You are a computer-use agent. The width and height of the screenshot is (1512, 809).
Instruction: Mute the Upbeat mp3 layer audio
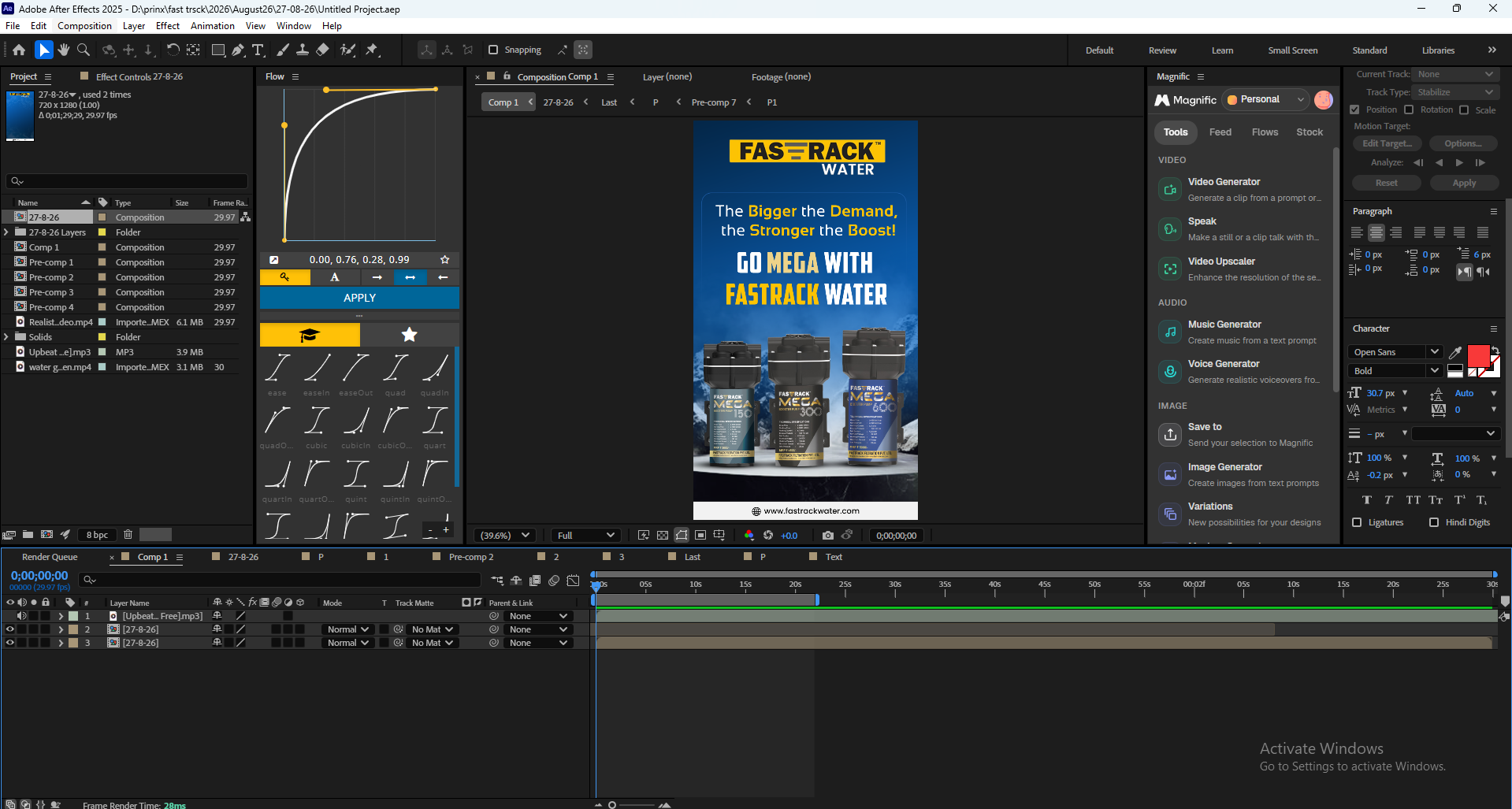(22, 616)
